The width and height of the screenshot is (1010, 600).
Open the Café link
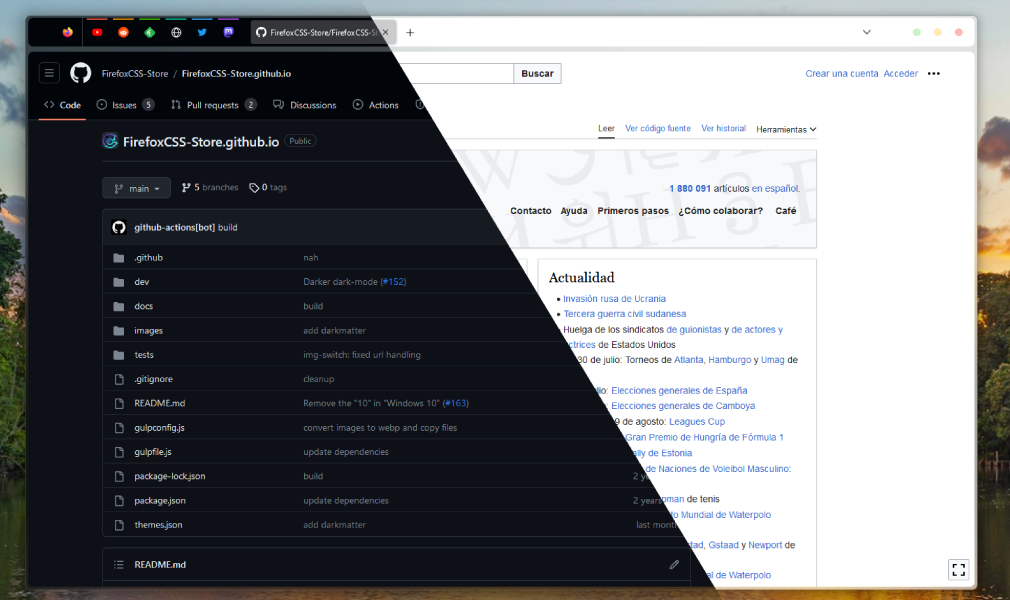tap(786, 211)
